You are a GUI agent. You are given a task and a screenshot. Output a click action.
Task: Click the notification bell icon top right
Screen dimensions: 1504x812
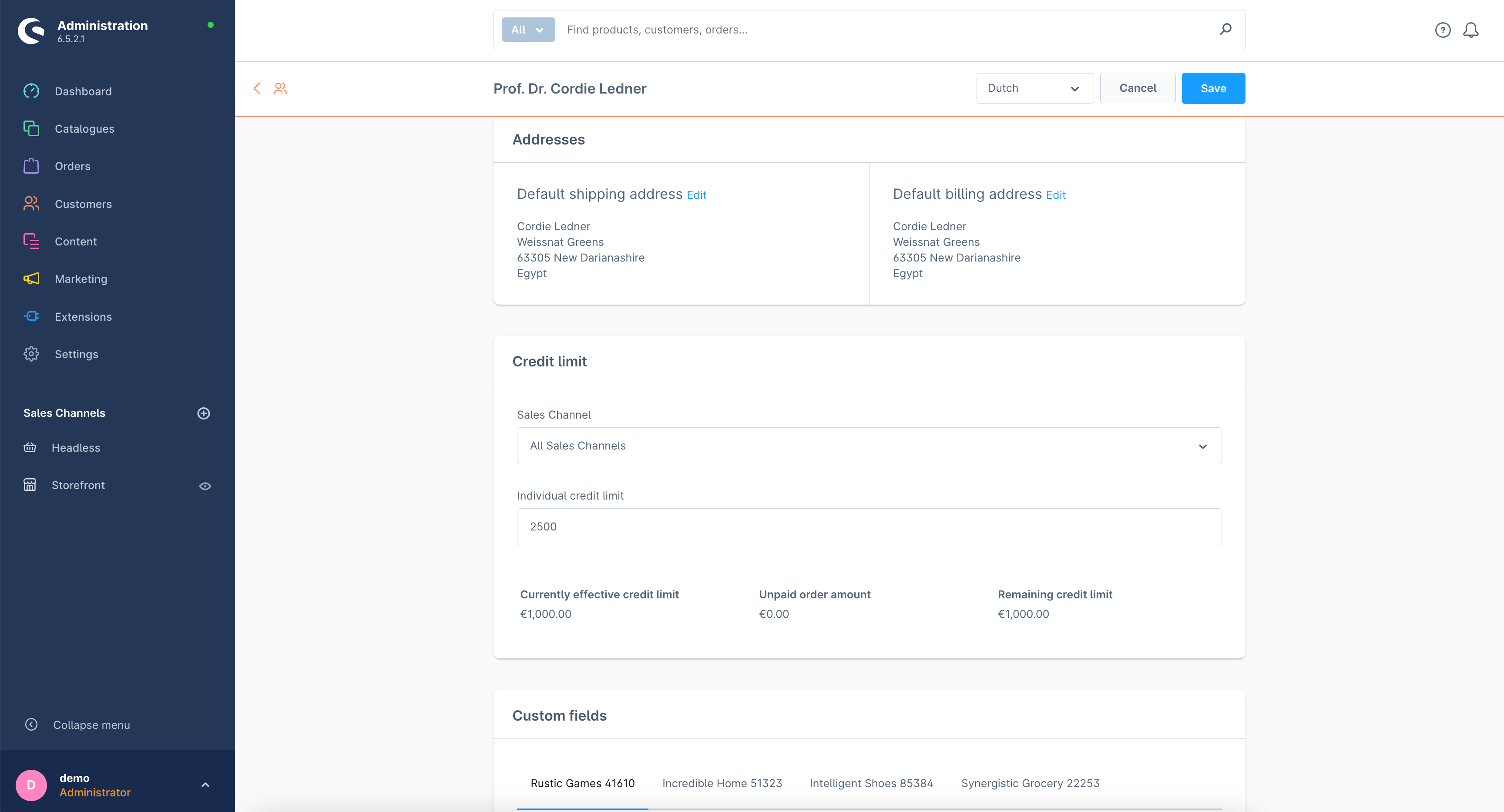coord(1470,29)
